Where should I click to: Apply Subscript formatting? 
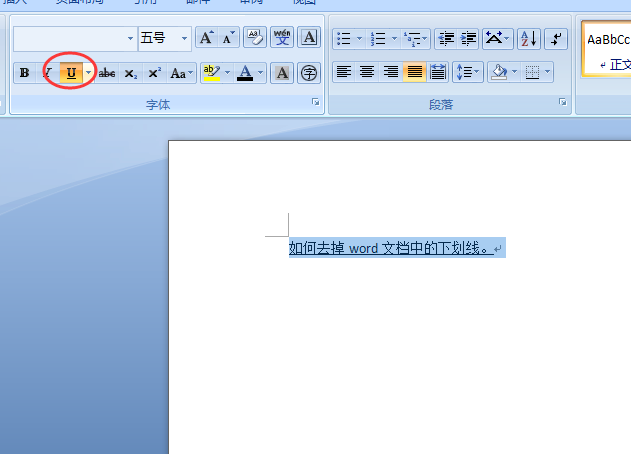click(x=131, y=73)
